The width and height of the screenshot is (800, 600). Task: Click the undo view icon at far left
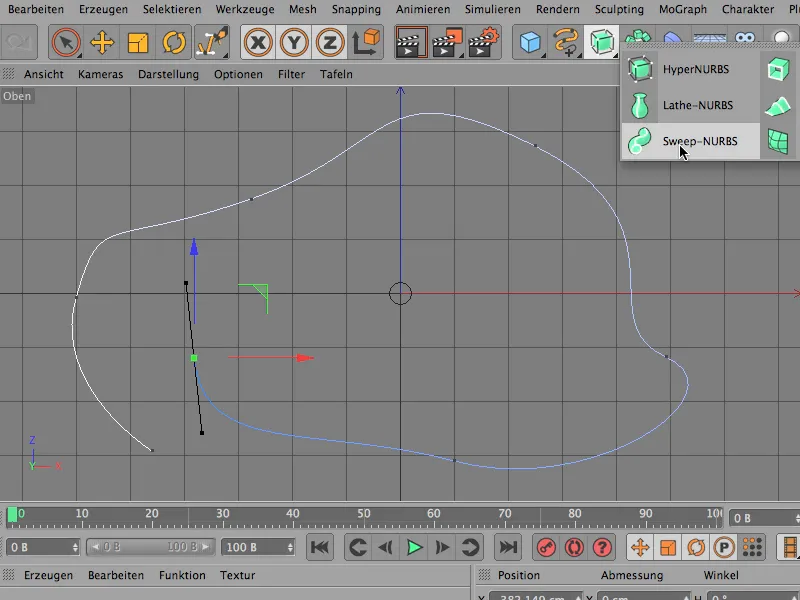click(19, 42)
